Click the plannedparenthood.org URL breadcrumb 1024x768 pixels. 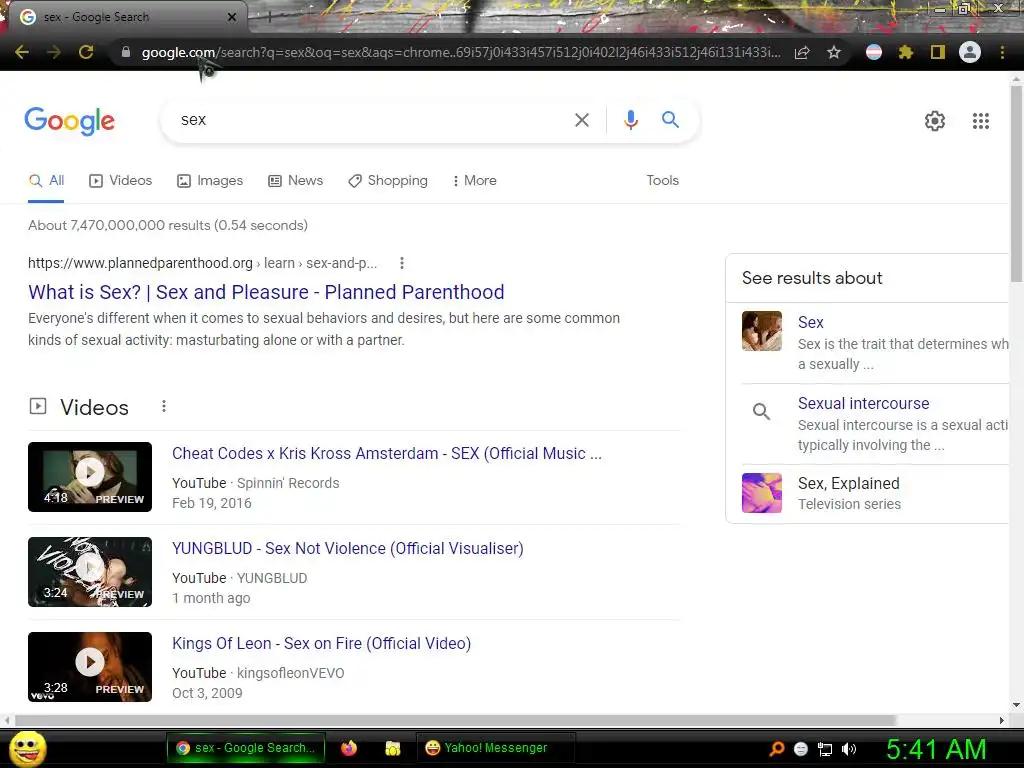(x=202, y=263)
